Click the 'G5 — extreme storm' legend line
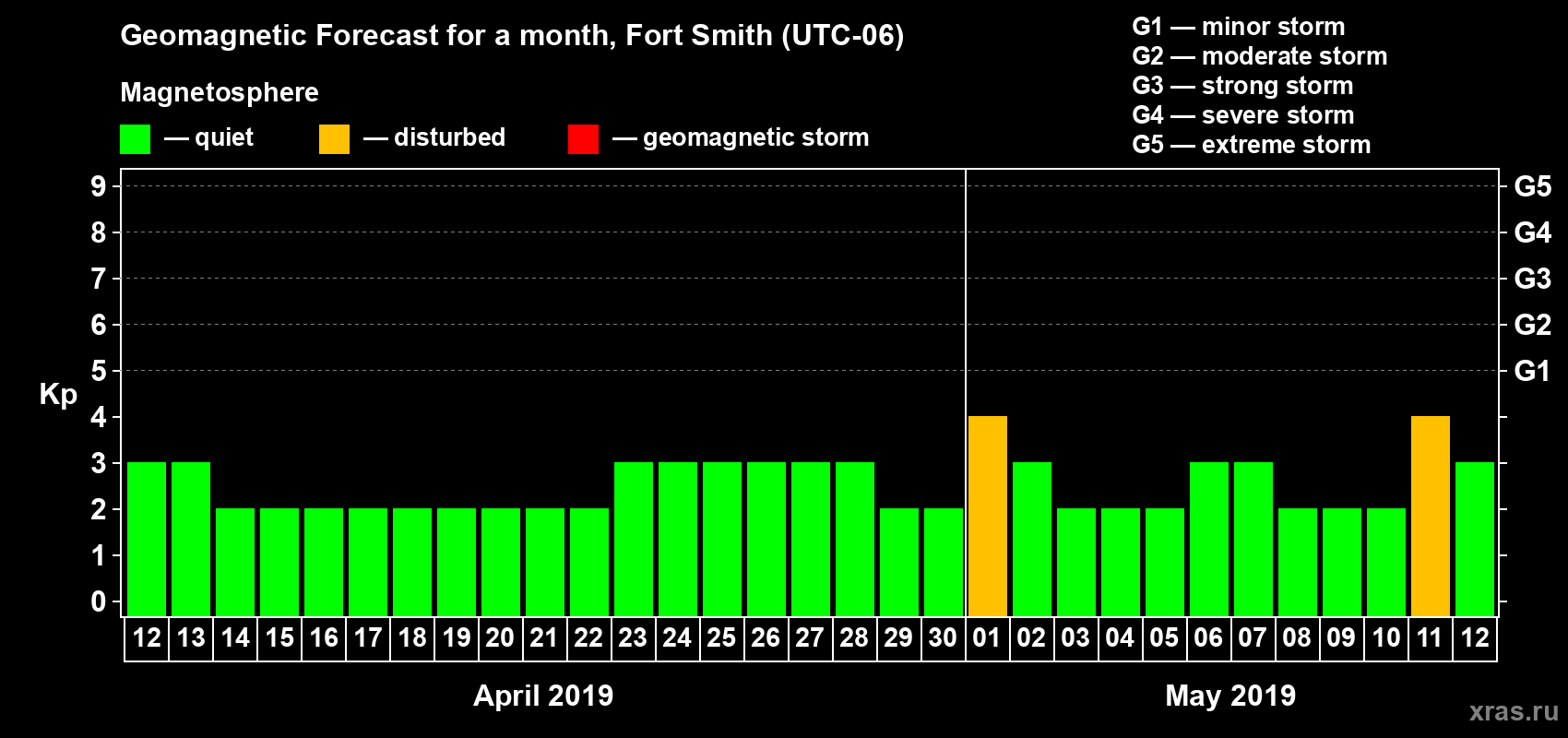Image resolution: width=1568 pixels, height=738 pixels. coord(1251,145)
